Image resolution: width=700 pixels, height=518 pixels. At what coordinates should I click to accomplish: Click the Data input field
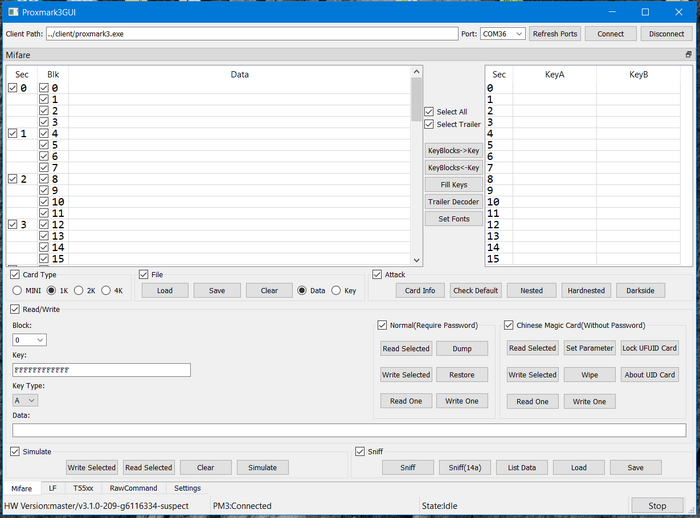349,430
